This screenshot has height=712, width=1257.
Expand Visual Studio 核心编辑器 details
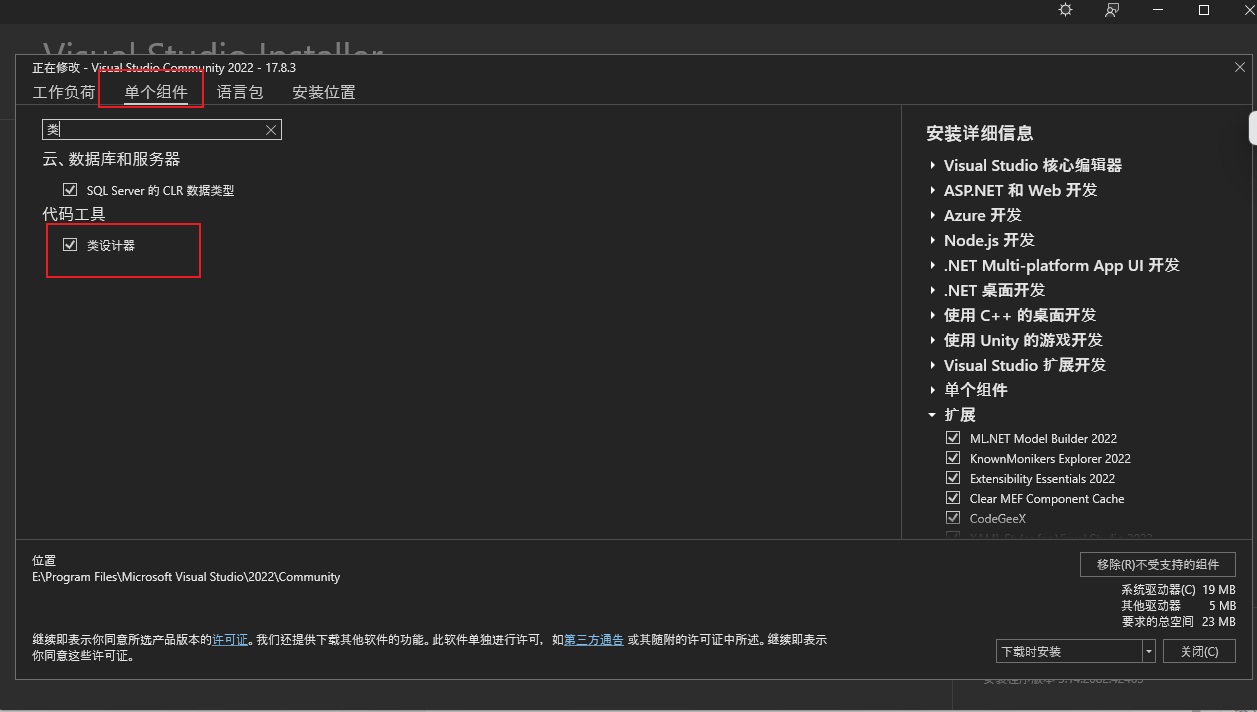932,165
